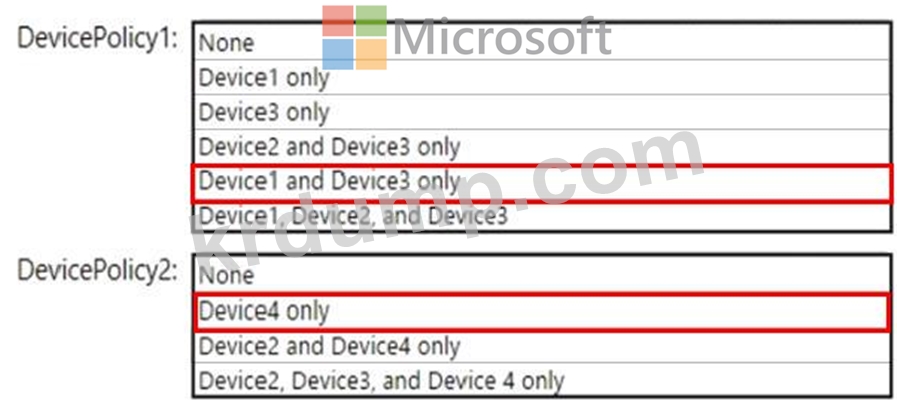Choose 'Device1, Device2, and Device3' option
Screen dimensions: 897x400
coord(542,216)
